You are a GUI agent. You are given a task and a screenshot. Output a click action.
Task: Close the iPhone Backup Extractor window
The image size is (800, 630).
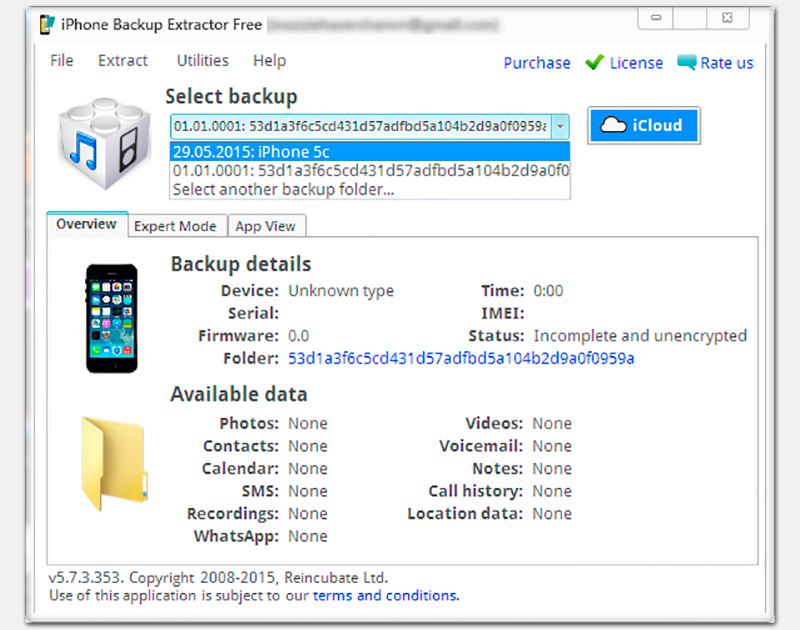coord(728,18)
